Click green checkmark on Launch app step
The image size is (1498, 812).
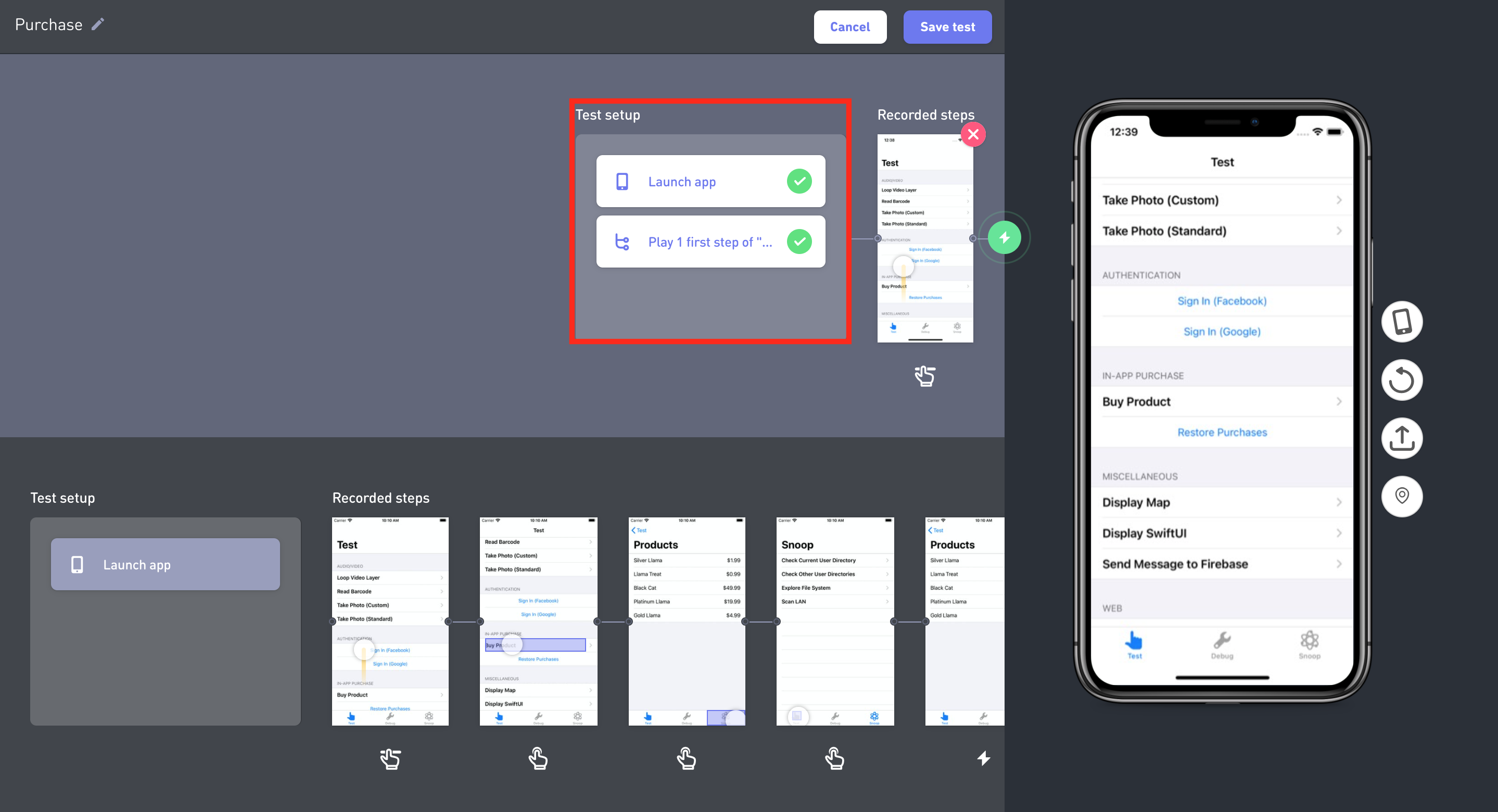799,182
